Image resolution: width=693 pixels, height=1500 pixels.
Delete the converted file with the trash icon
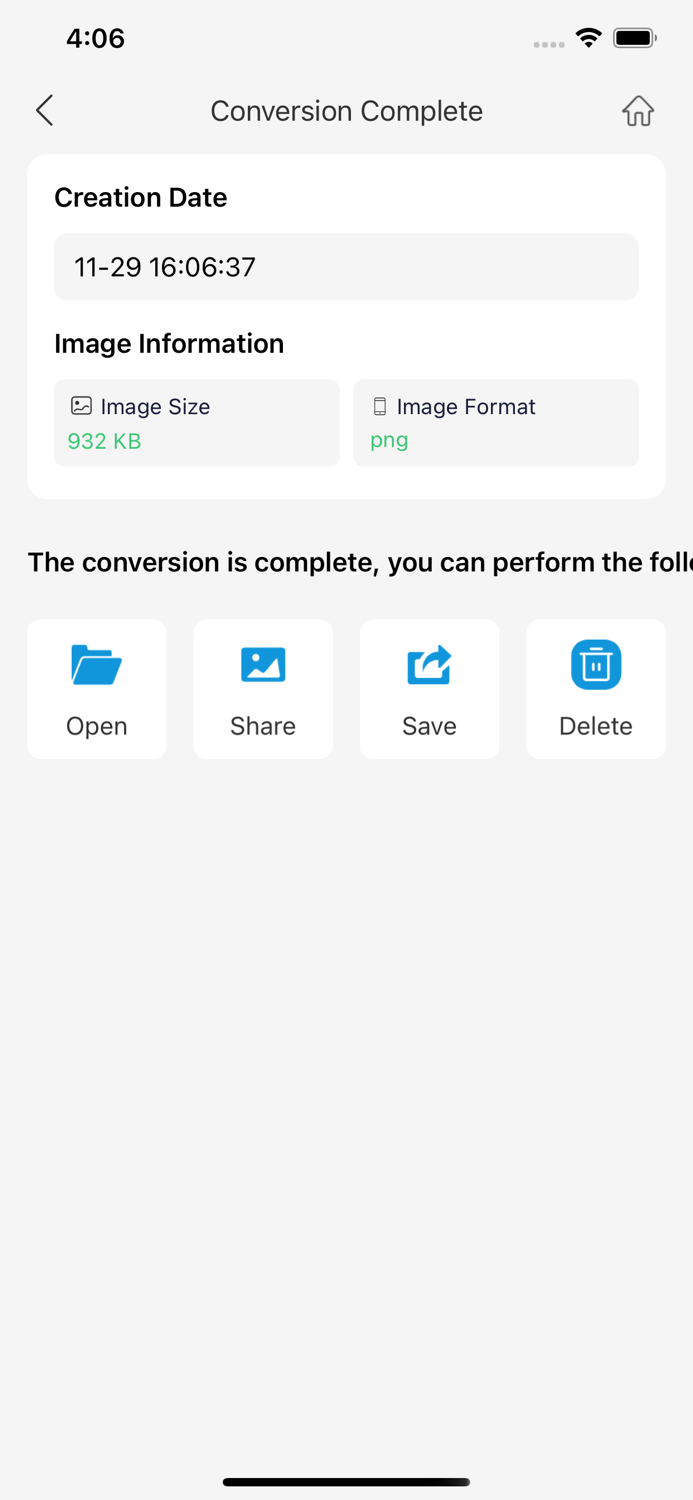[595, 664]
